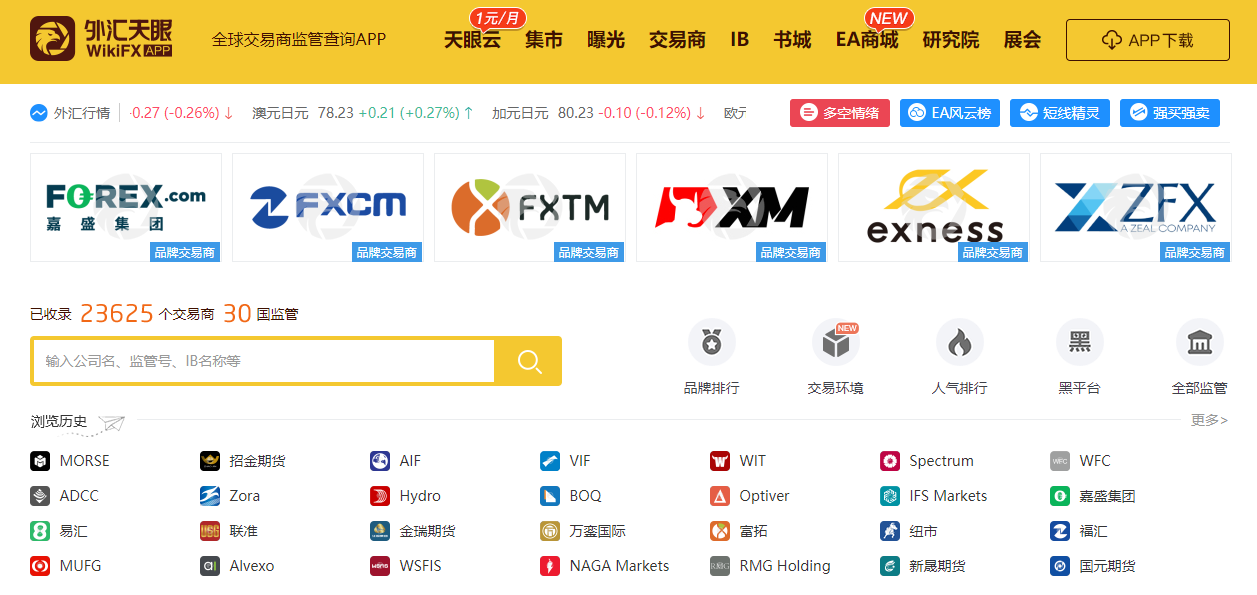Open the 展会 menu item
Viewport: 1257px width, 595px height.
click(x=1023, y=40)
